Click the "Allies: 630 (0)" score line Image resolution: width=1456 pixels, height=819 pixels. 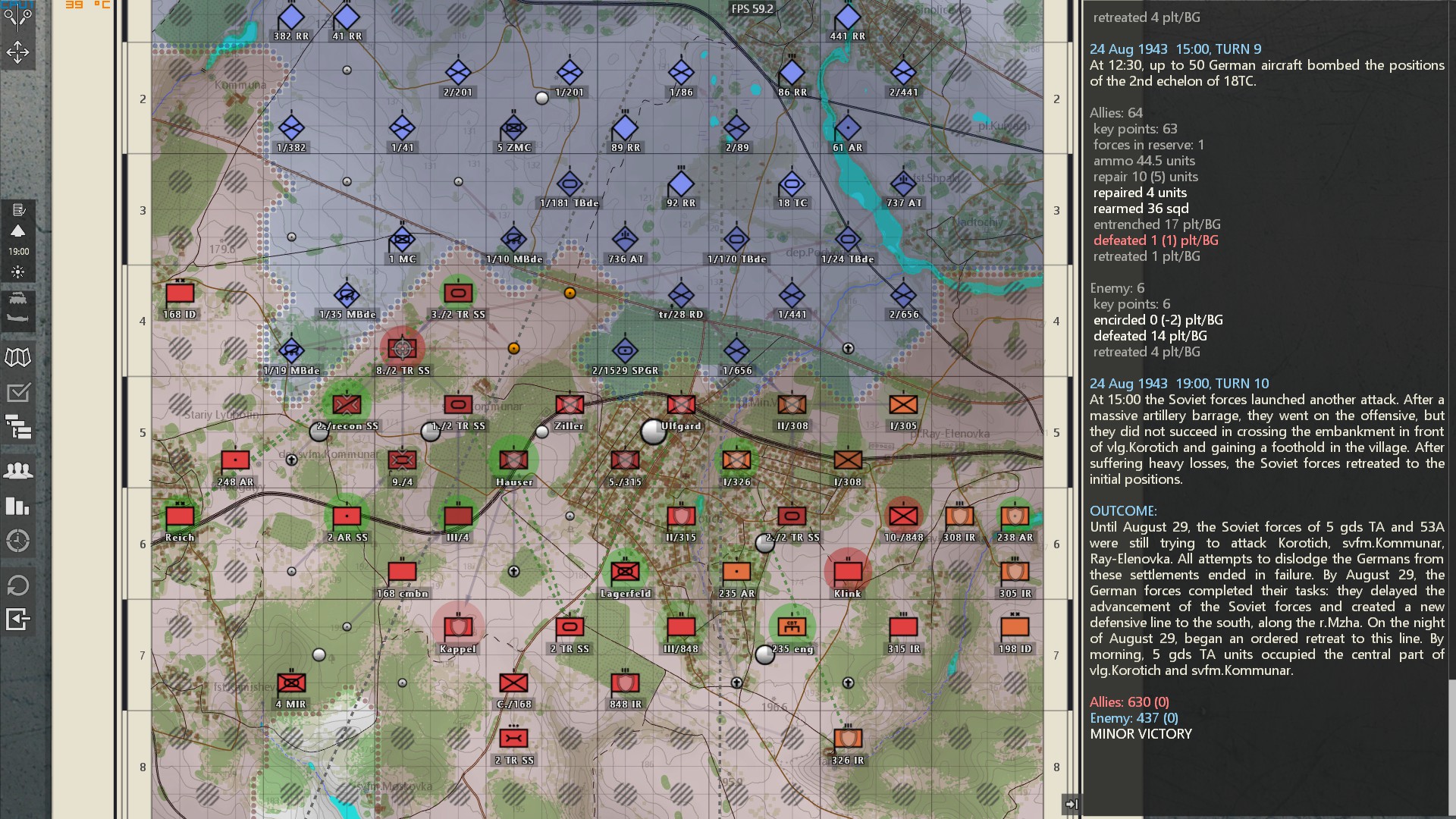(1129, 702)
